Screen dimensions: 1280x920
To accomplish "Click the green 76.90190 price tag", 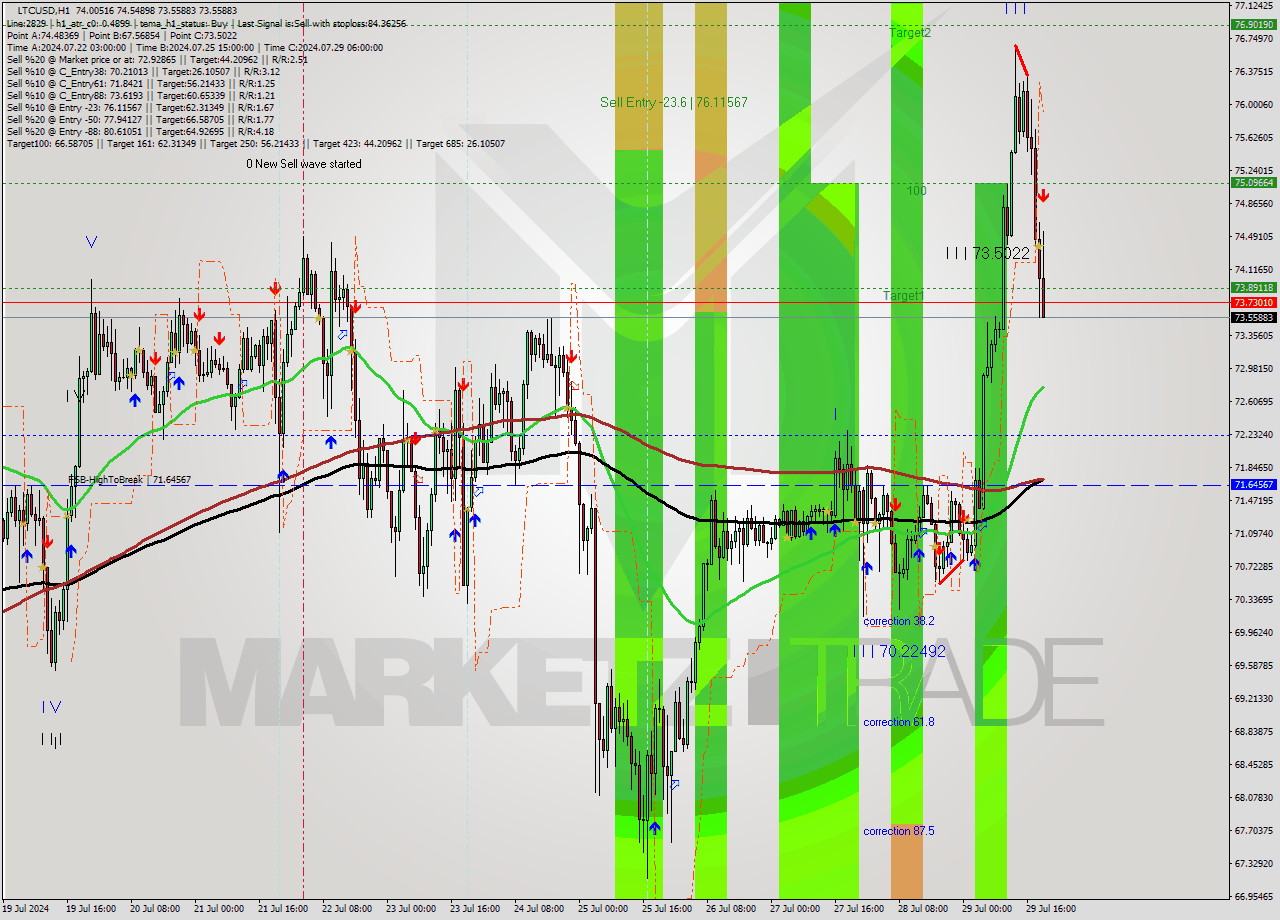I will pyautogui.click(x=1253, y=25).
